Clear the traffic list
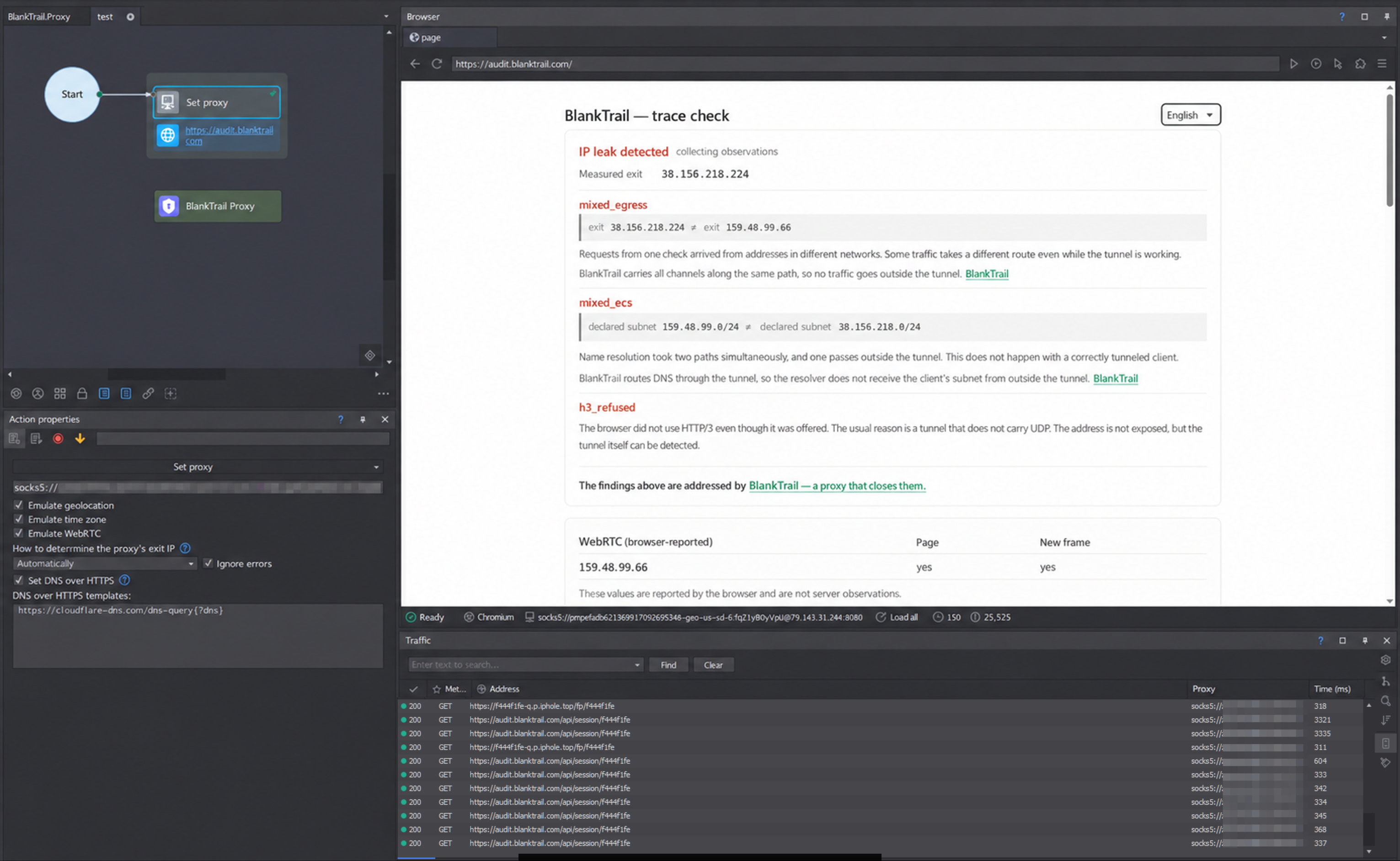 pyautogui.click(x=713, y=665)
